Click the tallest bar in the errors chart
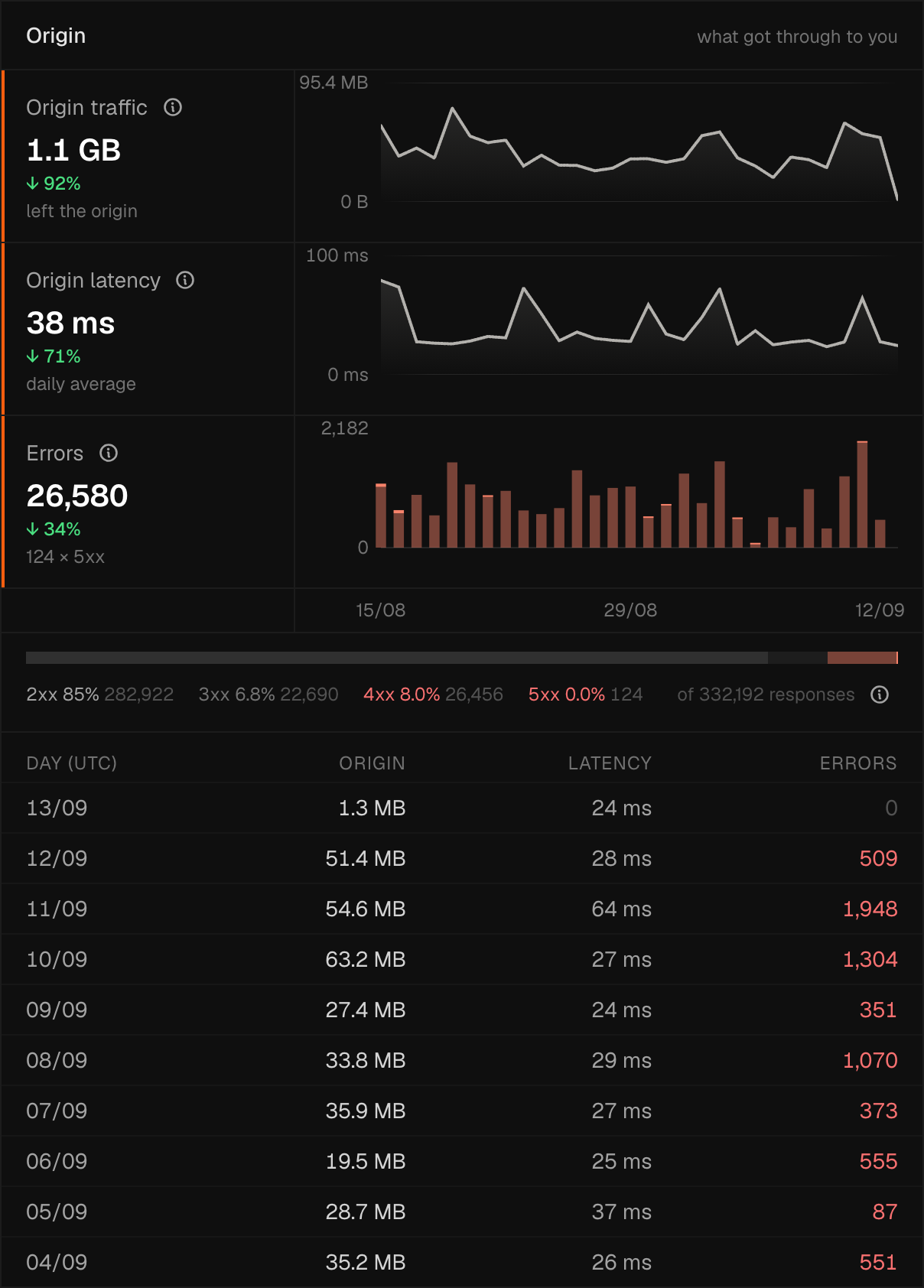Image resolution: width=924 pixels, height=1288 pixels. point(862,494)
